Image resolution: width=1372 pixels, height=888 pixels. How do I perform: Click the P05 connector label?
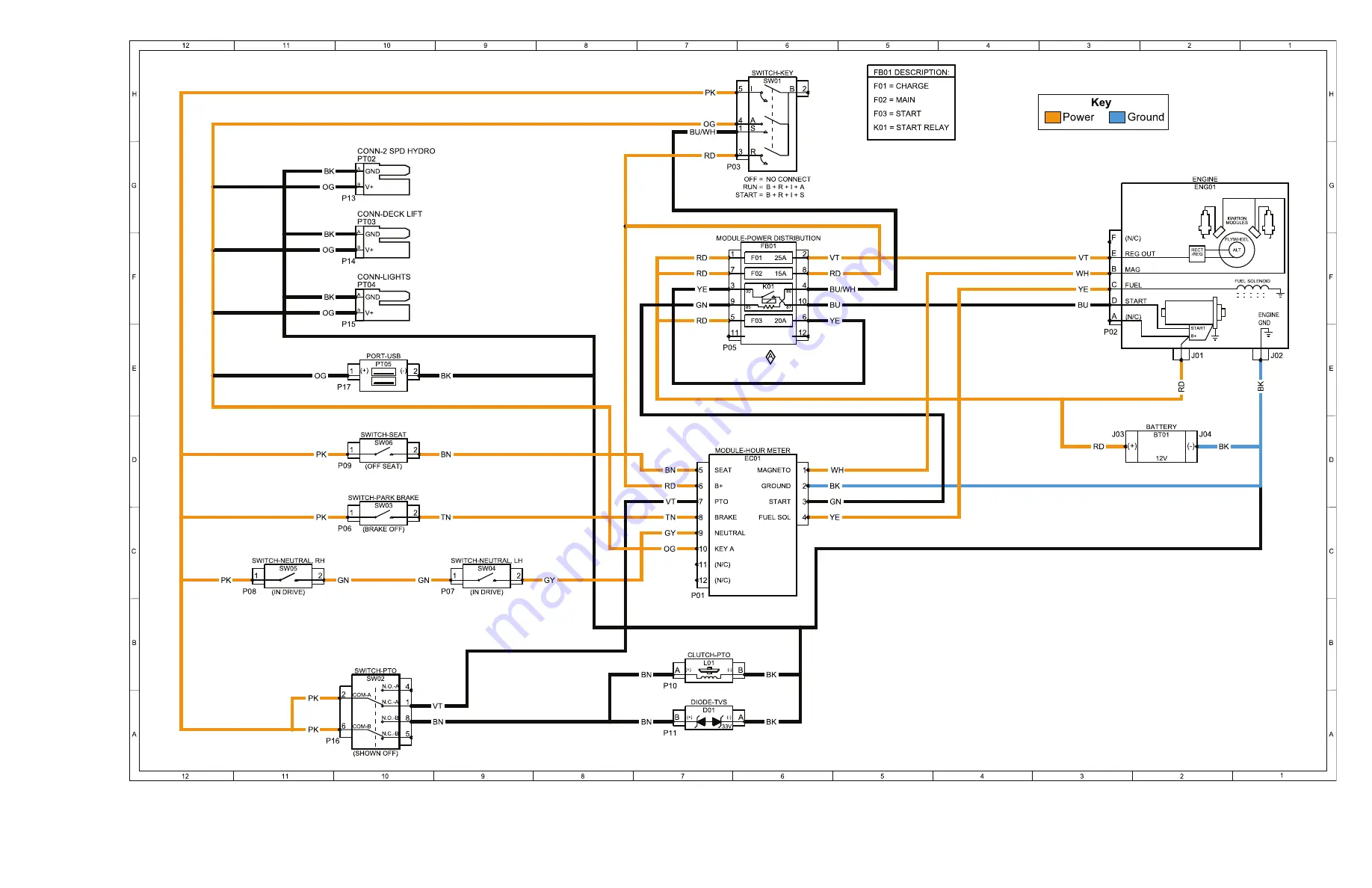tap(729, 348)
